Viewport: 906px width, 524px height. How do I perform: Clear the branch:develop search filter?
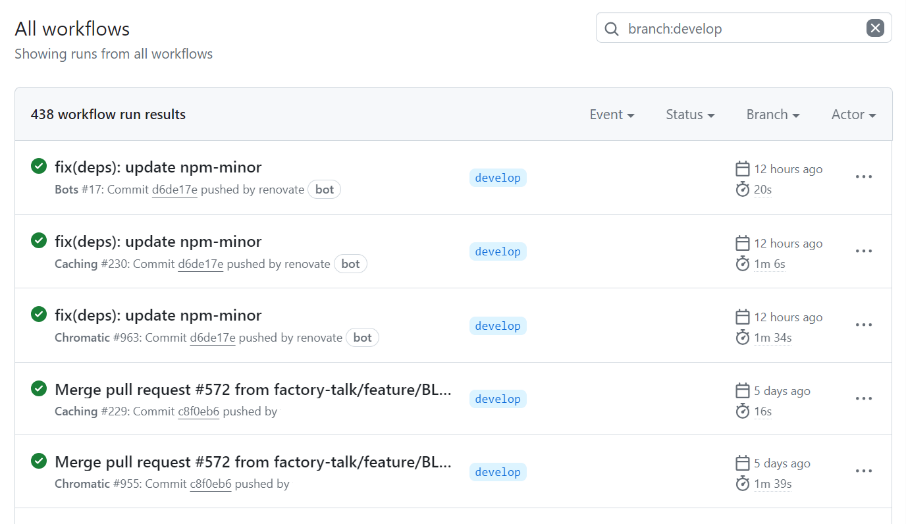[875, 28]
